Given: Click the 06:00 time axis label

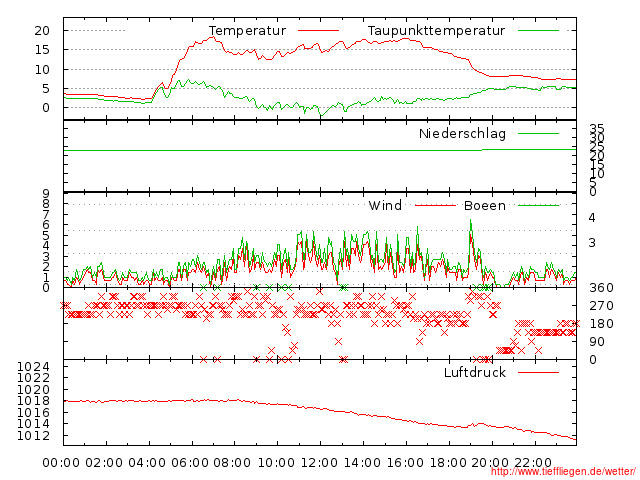Looking at the screenshot, I should click(x=190, y=463).
